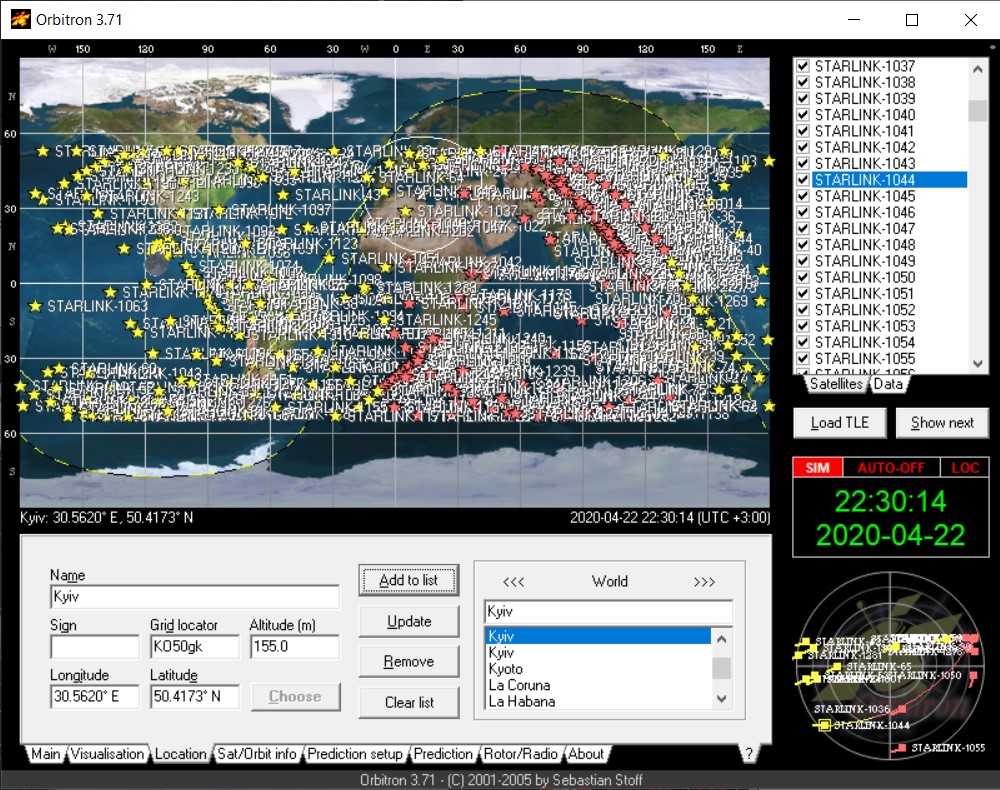Click the STARLINK-1044 yellow marker in radar

pos(824,725)
